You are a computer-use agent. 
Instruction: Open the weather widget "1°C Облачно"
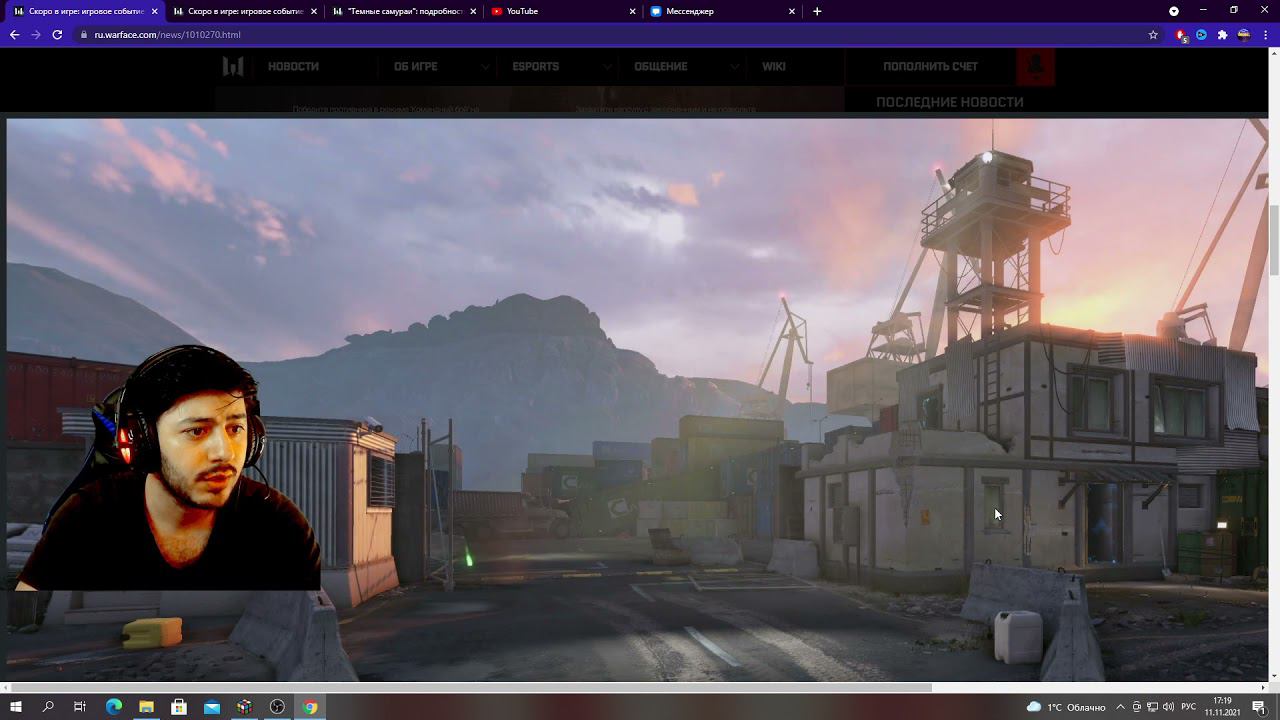point(1066,707)
